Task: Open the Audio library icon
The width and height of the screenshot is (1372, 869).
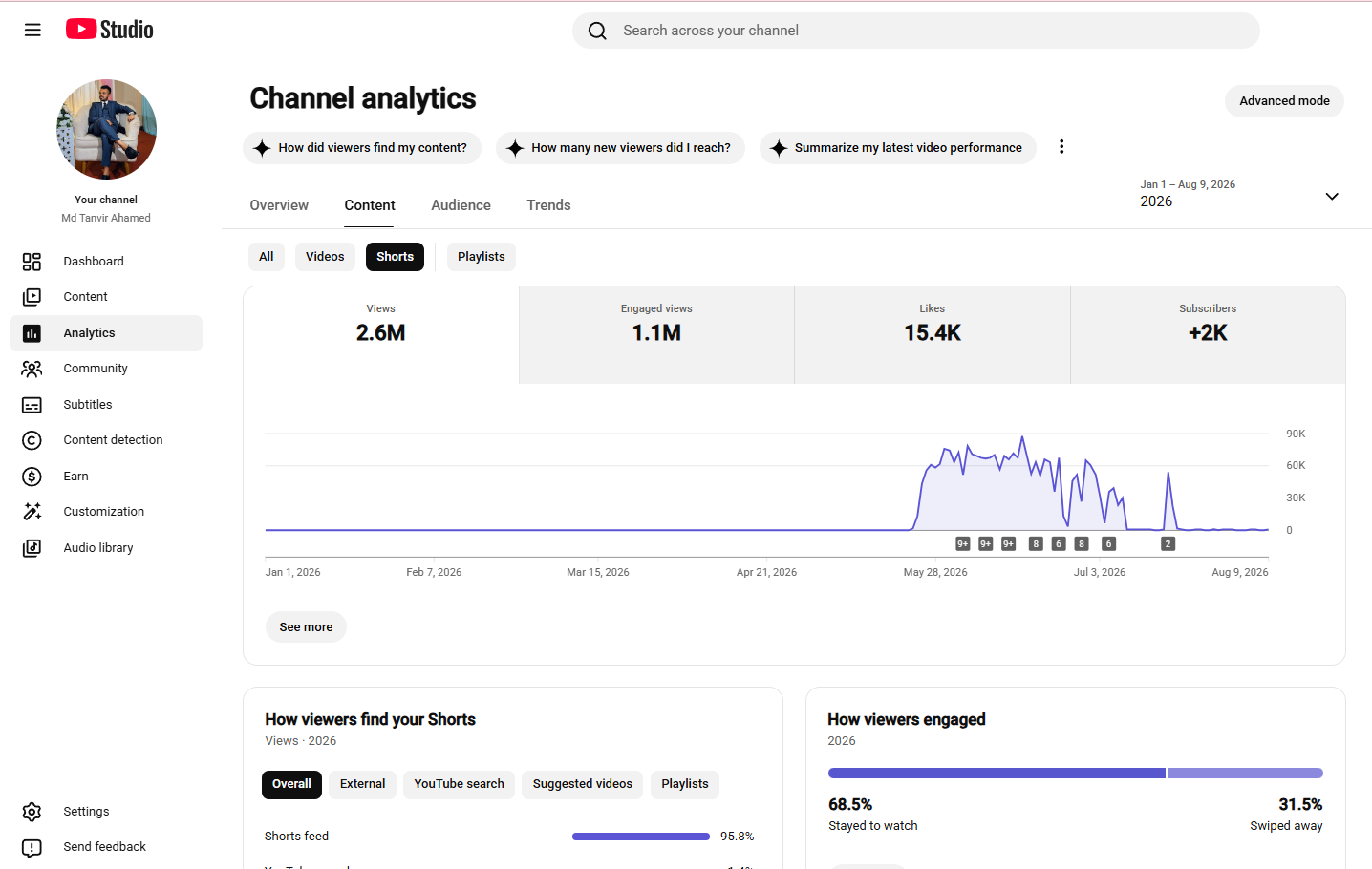Action: click(32, 548)
